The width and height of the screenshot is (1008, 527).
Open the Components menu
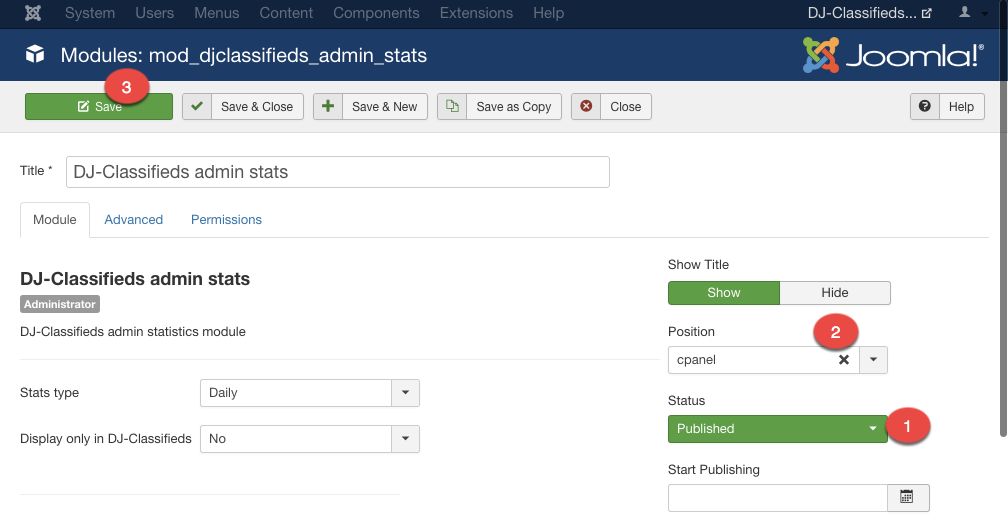(x=376, y=13)
